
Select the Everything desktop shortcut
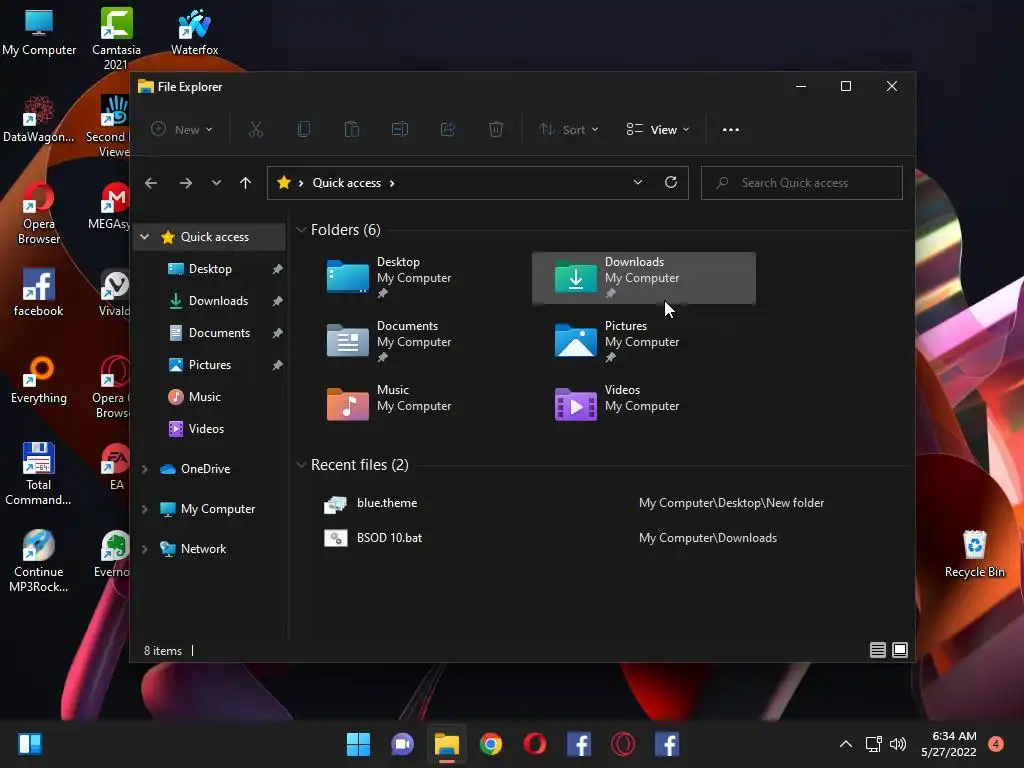39,380
